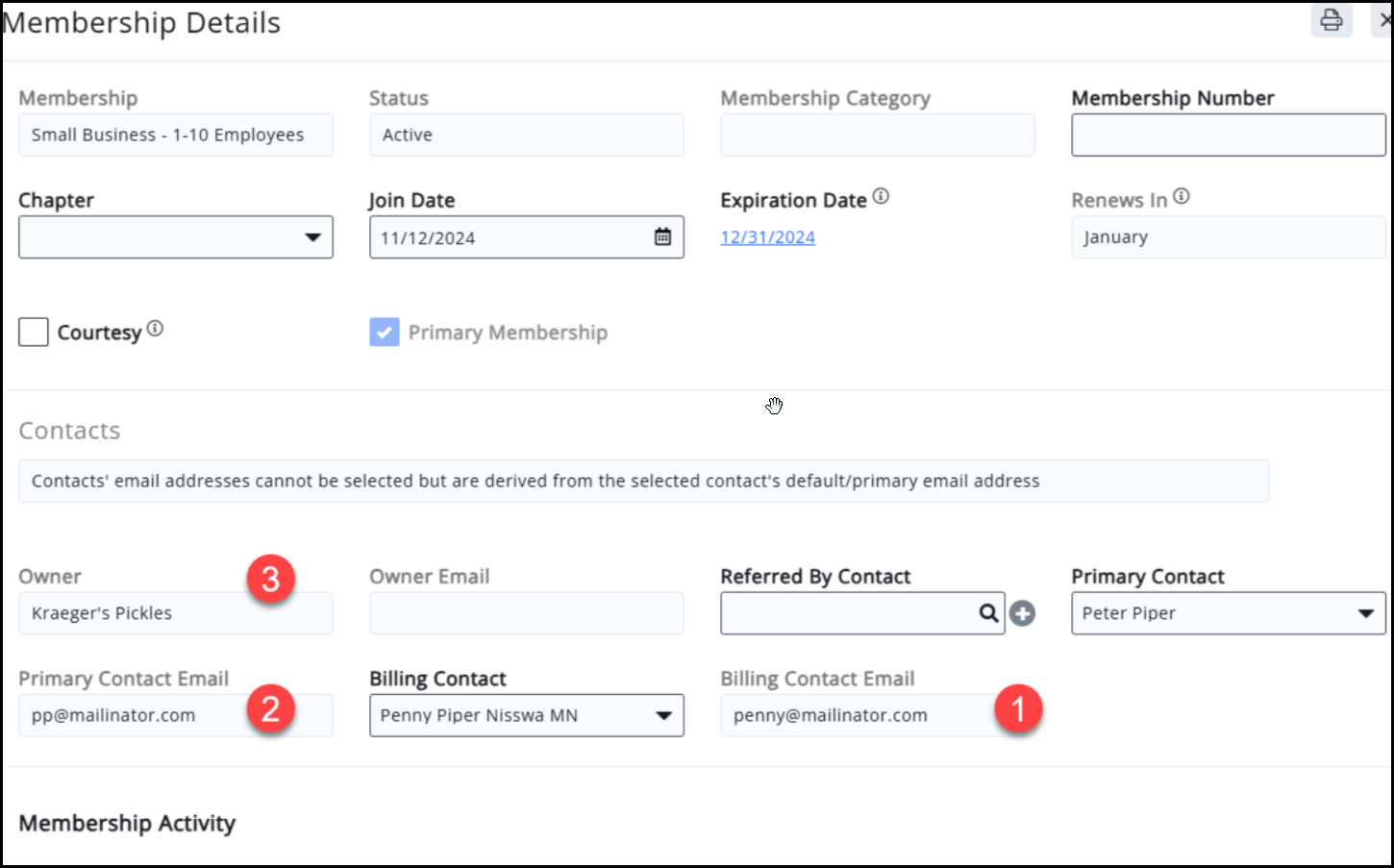Click the Expiration Date info icon
1394x868 pixels.
tap(881, 197)
